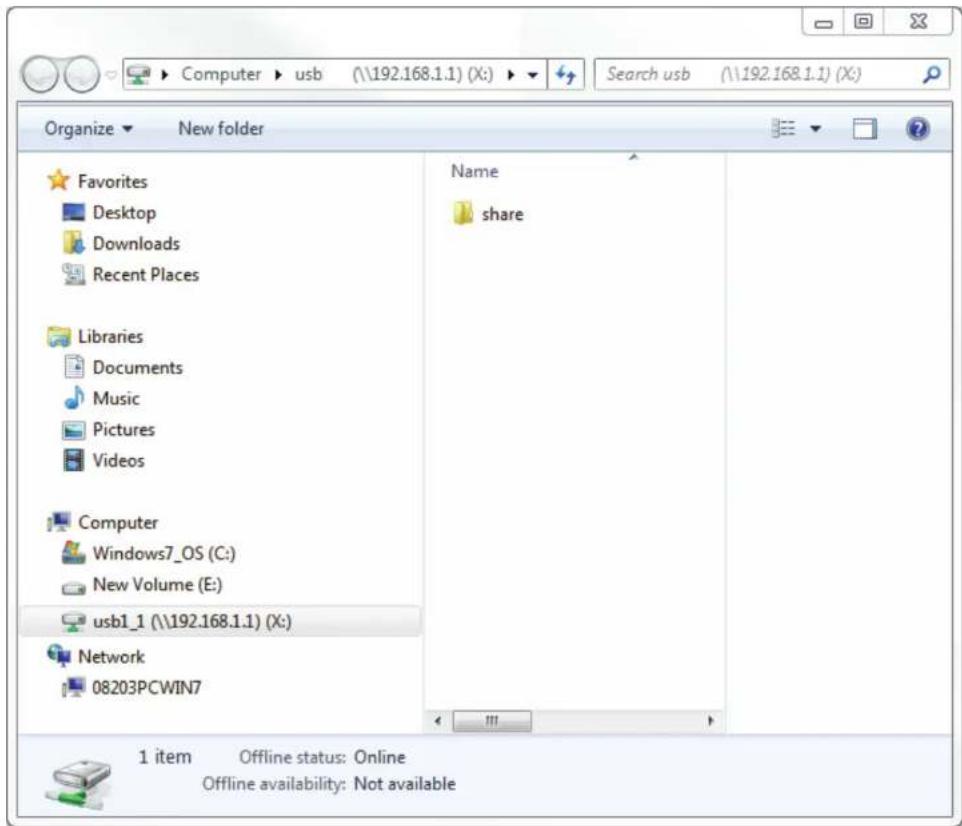Select Libraries in the navigation pane

pos(110,337)
